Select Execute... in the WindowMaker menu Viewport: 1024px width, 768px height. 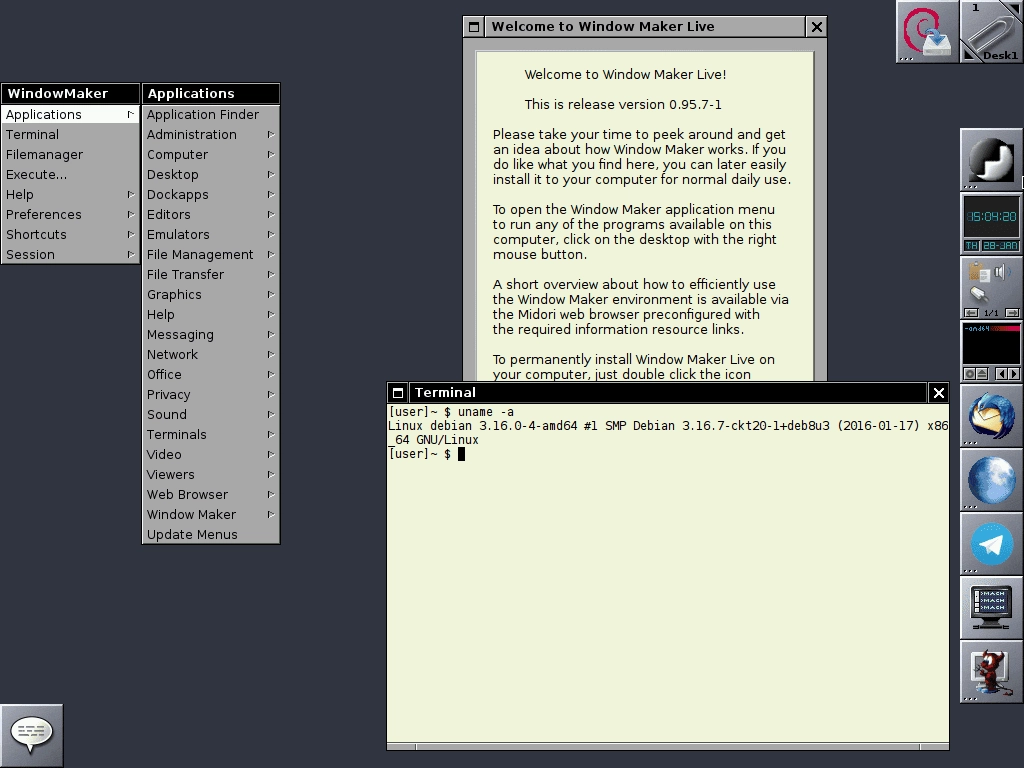tap(70, 174)
